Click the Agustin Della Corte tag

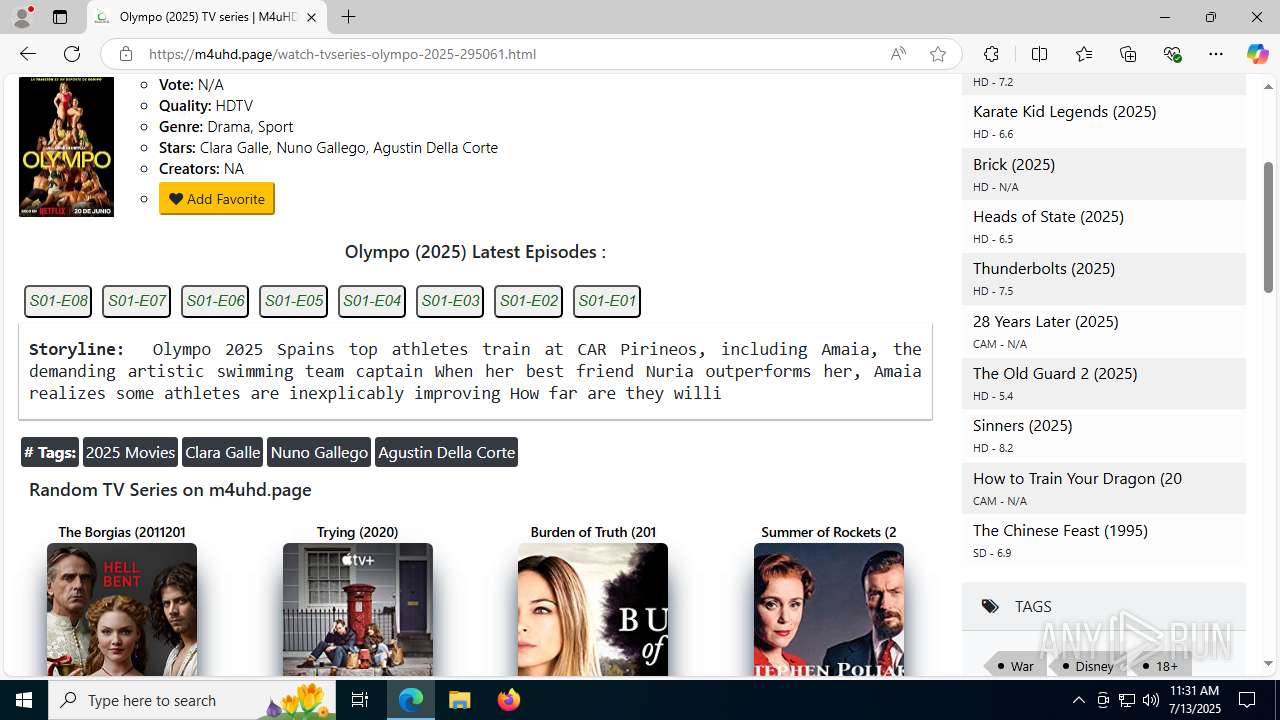pyautogui.click(x=447, y=452)
